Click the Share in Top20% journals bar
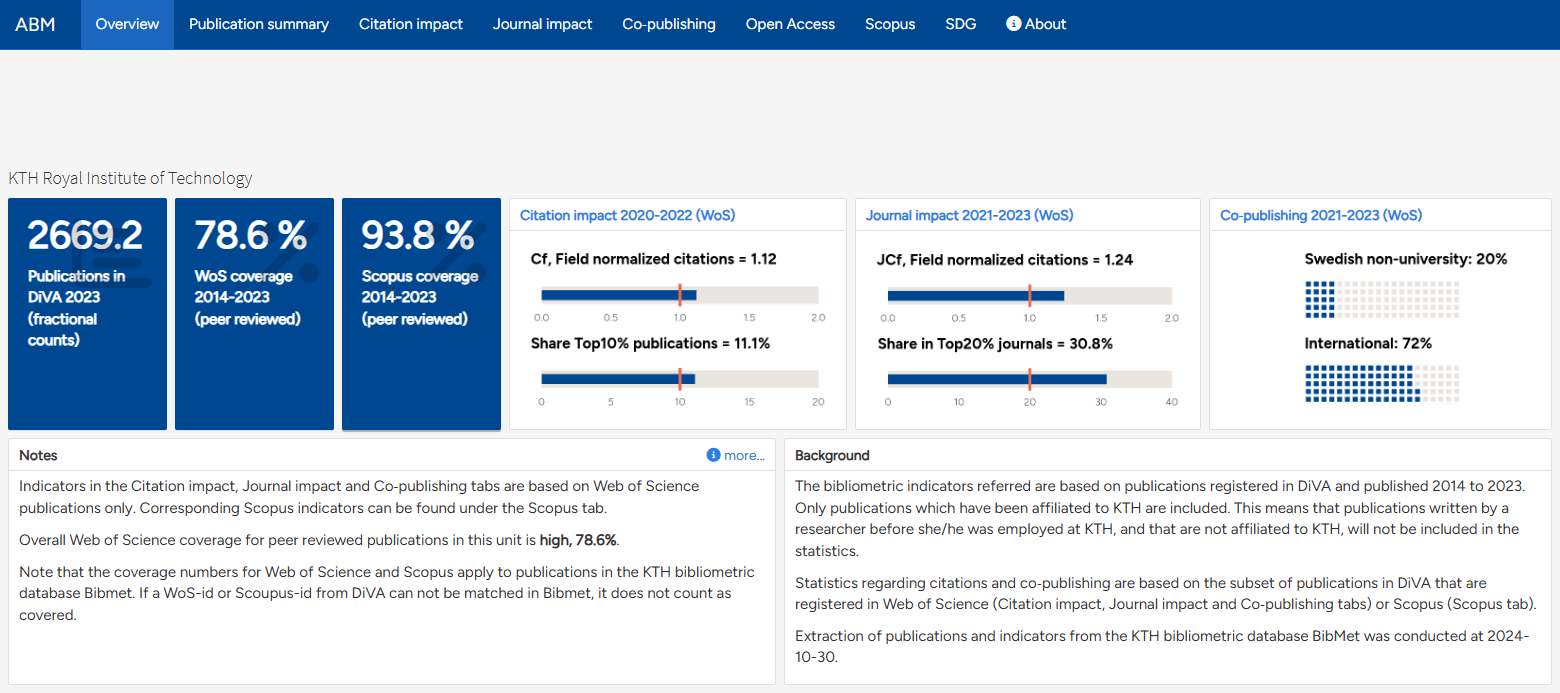This screenshot has height=693, width=1560. click(1029, 379)
